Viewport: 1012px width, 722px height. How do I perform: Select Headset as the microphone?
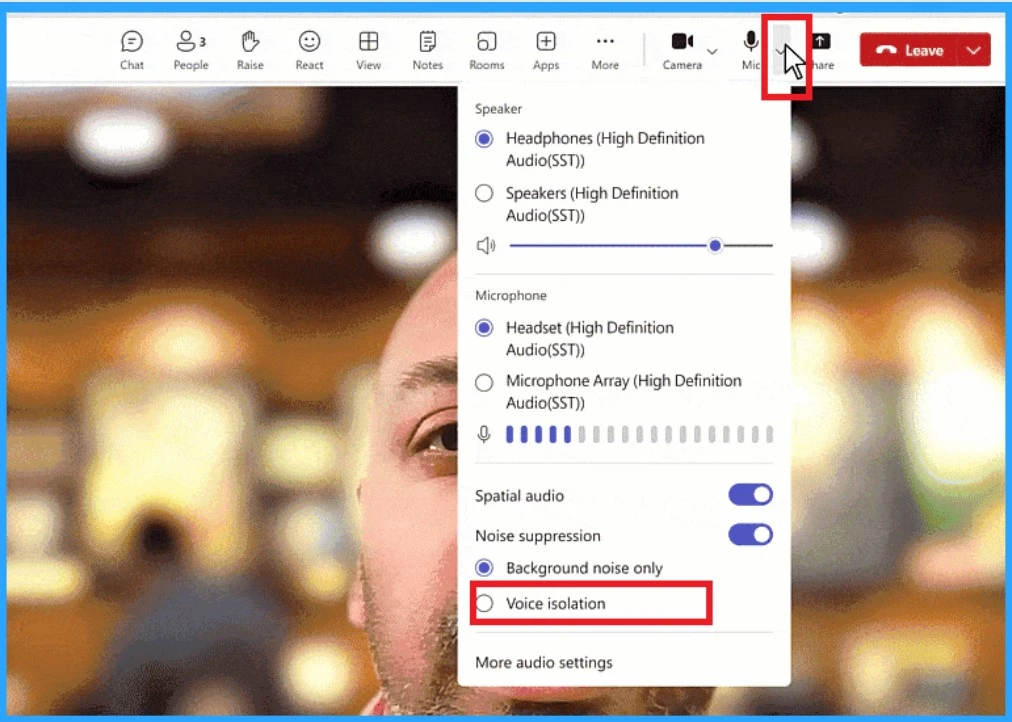point(576,338)
